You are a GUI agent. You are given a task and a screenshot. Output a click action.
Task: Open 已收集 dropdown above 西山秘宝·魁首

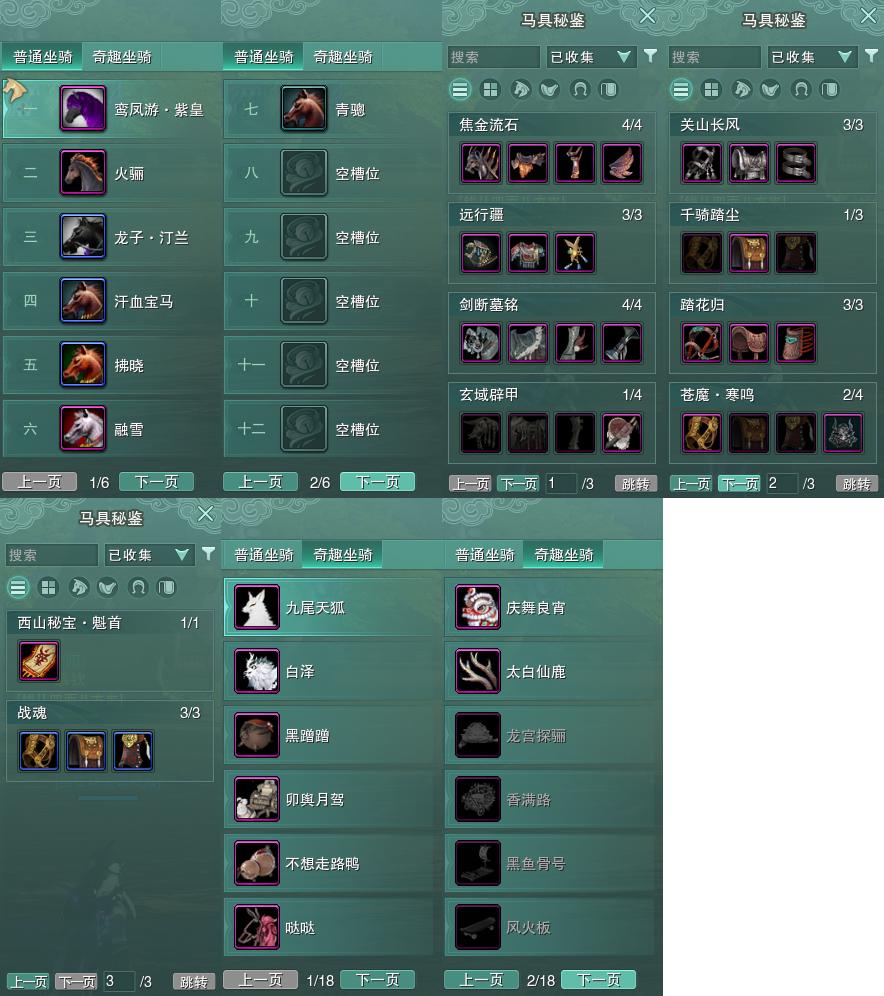click(x=149, y=555)
